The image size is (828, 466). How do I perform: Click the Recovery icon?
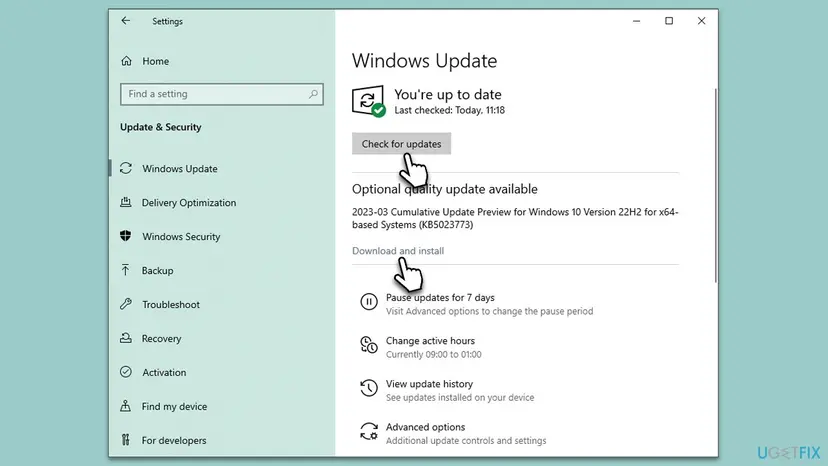pos(126,338)
